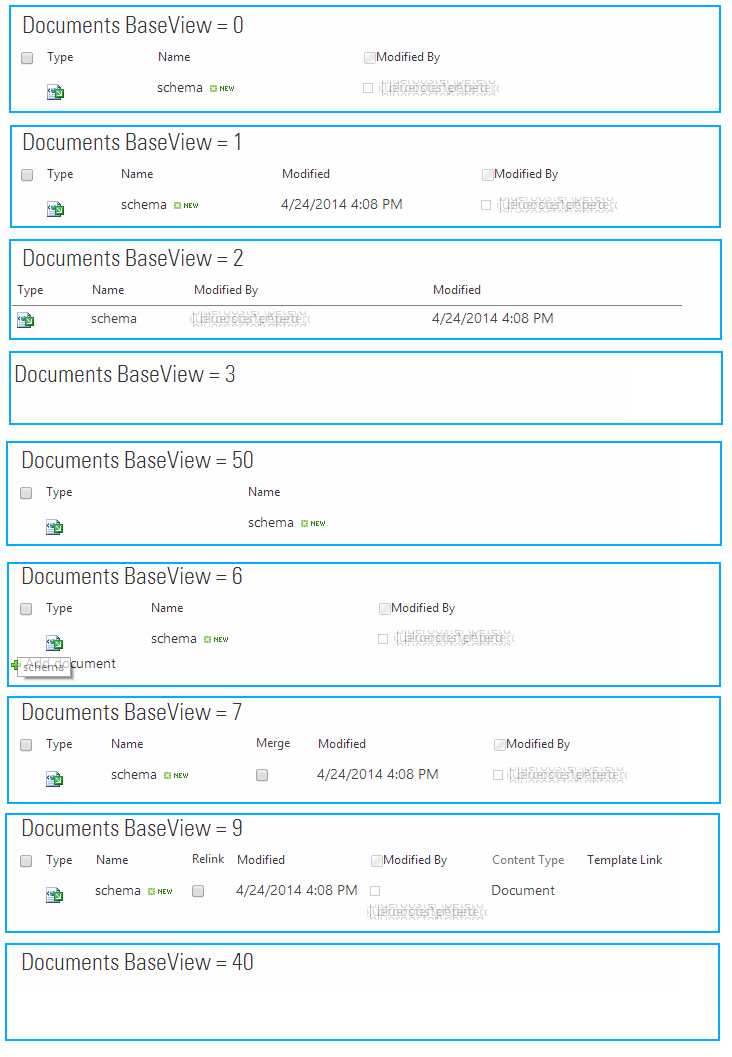The image size is (732, 1057).
Task: Open schema document in BaseView = 50
Action: [271, 522]
